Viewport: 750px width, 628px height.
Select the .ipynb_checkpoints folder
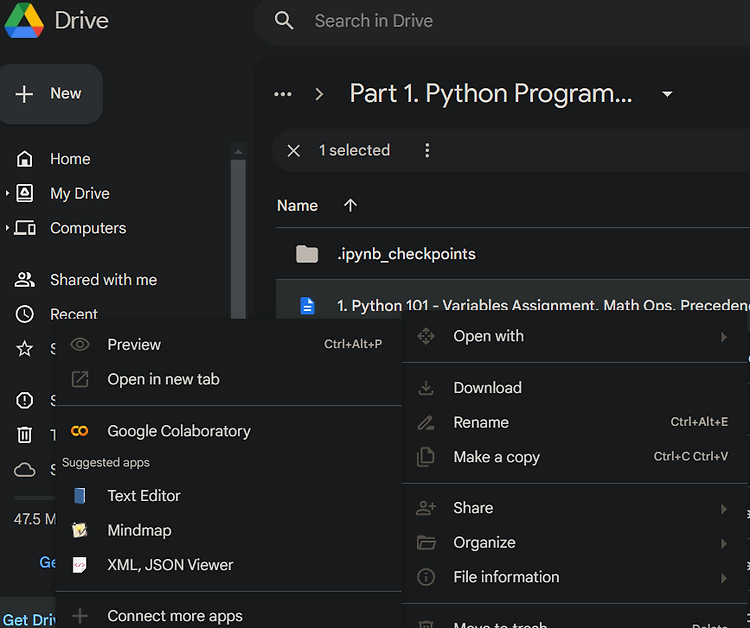click(513, 254)
